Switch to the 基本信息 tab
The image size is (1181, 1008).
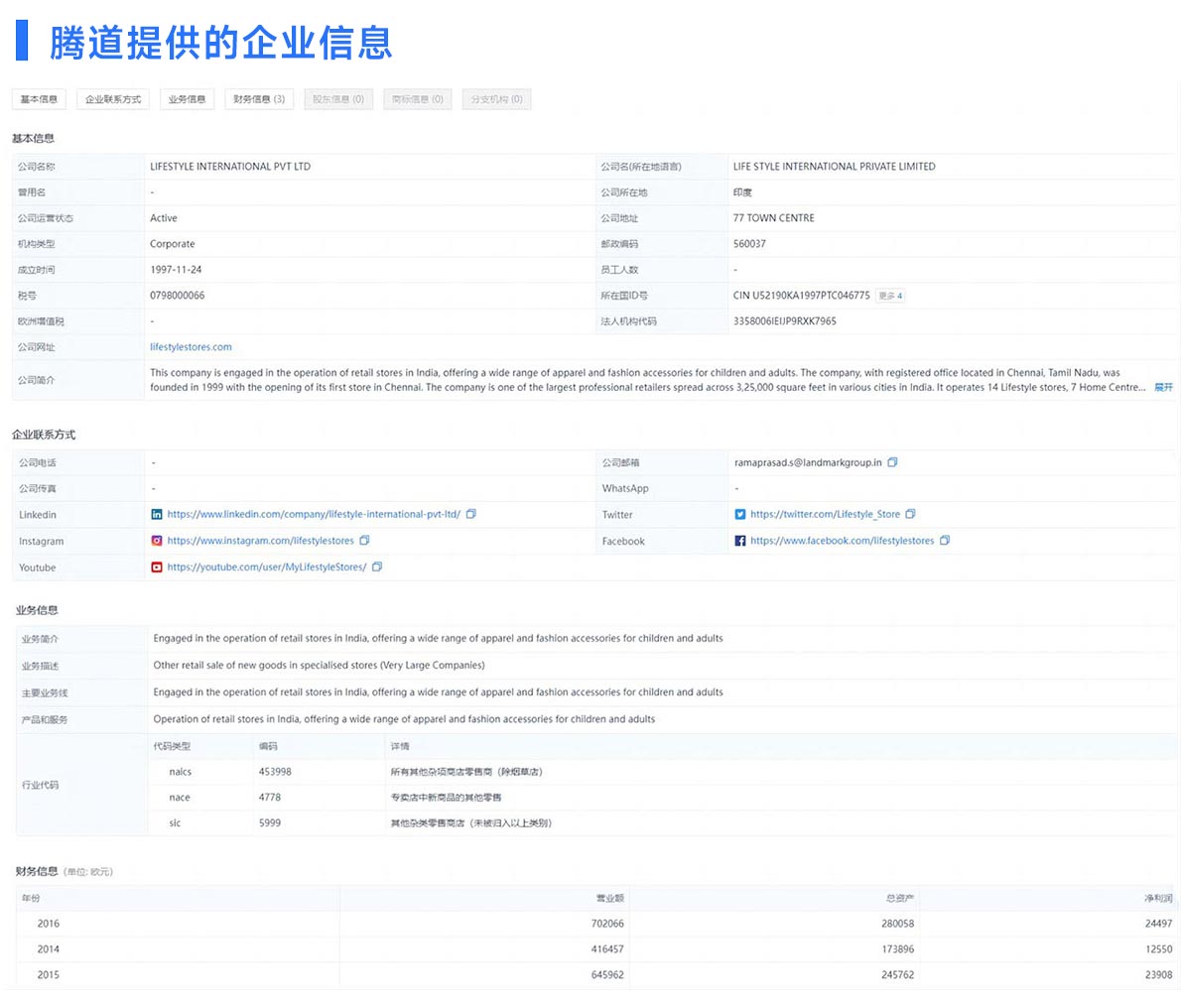coord(39,99)
